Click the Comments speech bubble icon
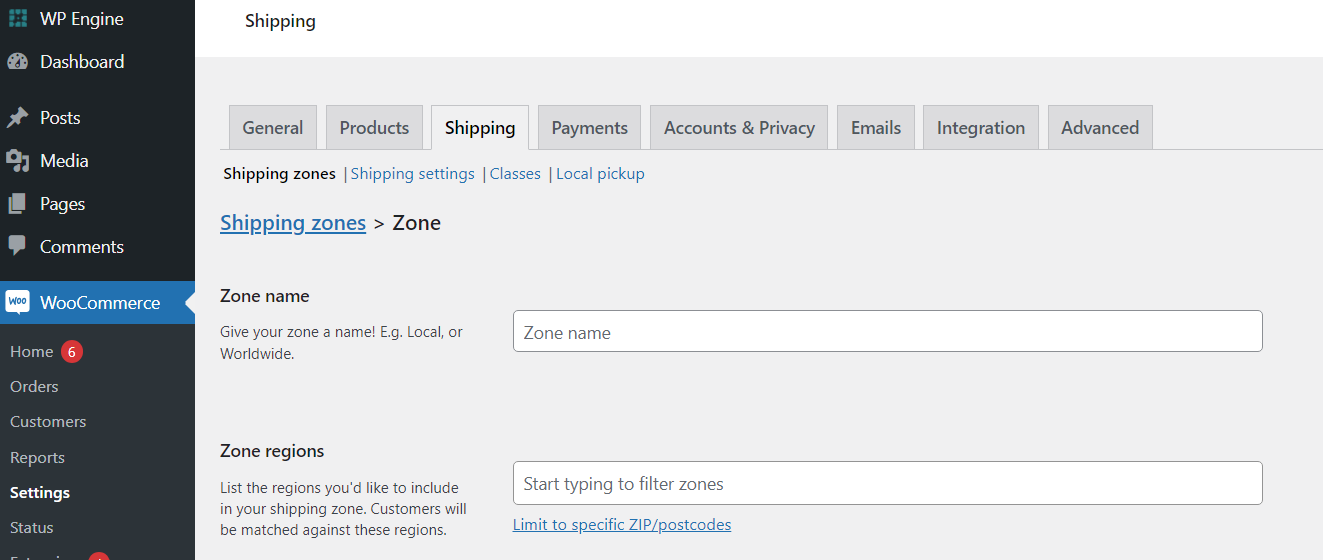1323x560 pixels. pos(17,246)
